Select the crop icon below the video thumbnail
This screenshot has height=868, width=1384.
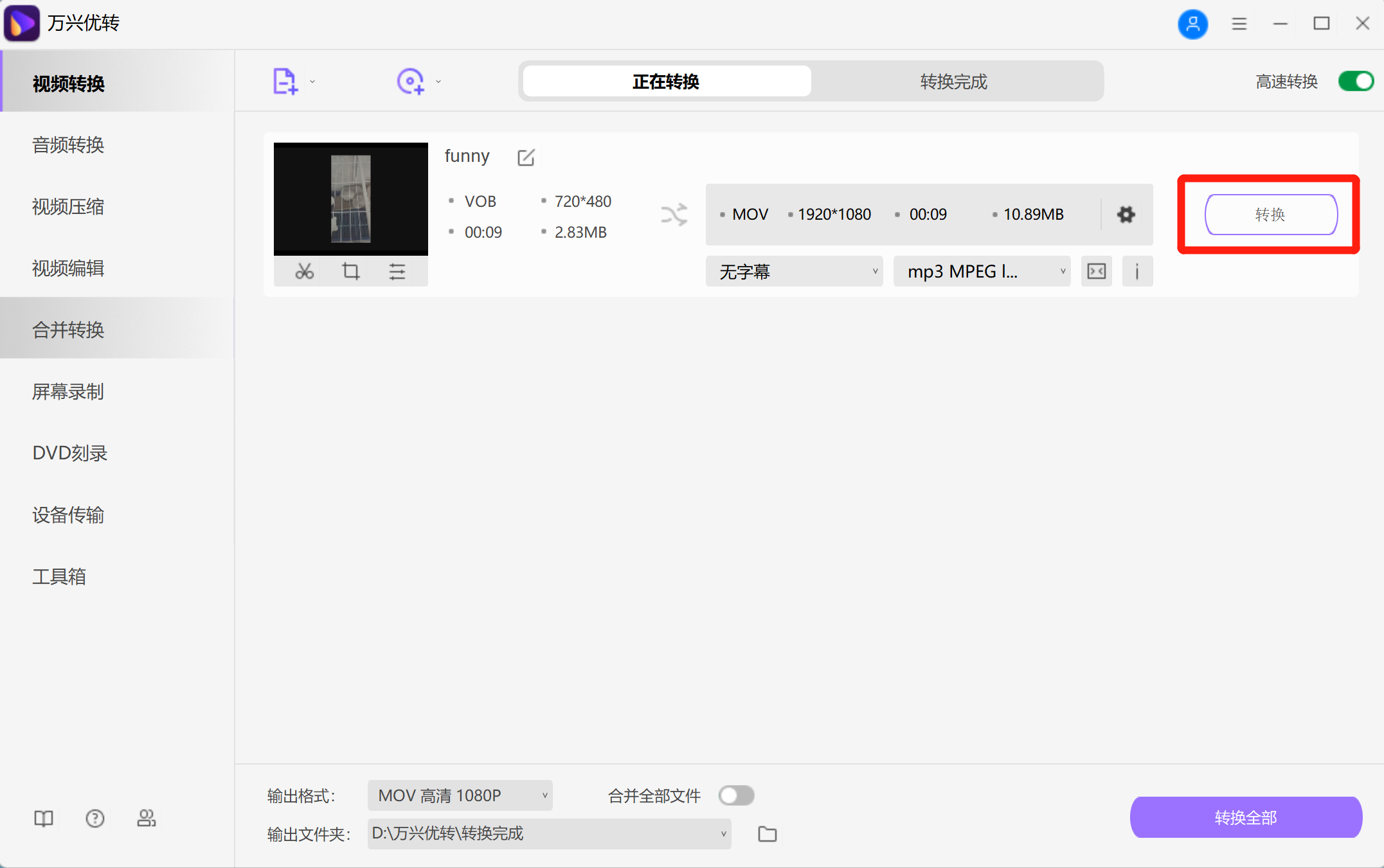350,271
